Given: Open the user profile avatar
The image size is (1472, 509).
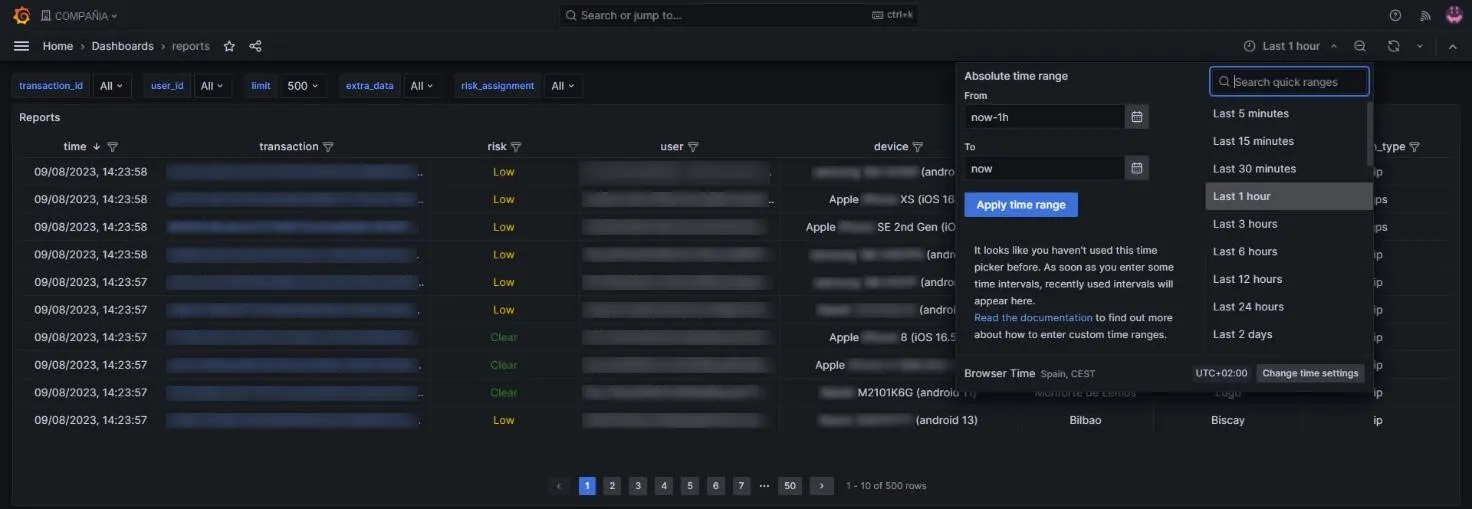Looking at the screenshot, I should [1454, 15].
